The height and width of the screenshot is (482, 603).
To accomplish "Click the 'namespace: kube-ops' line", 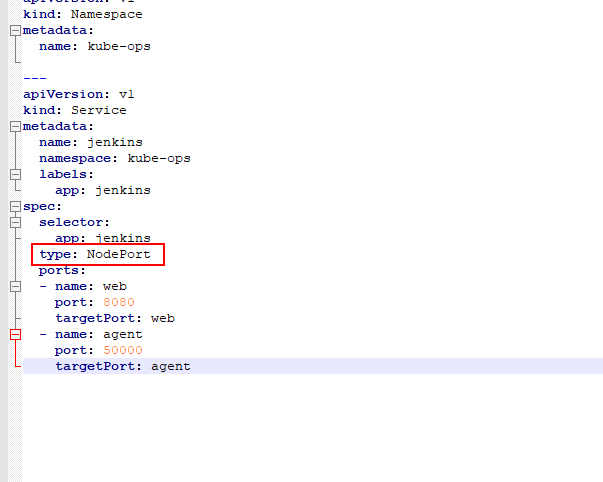I will [x=115, y=158].
